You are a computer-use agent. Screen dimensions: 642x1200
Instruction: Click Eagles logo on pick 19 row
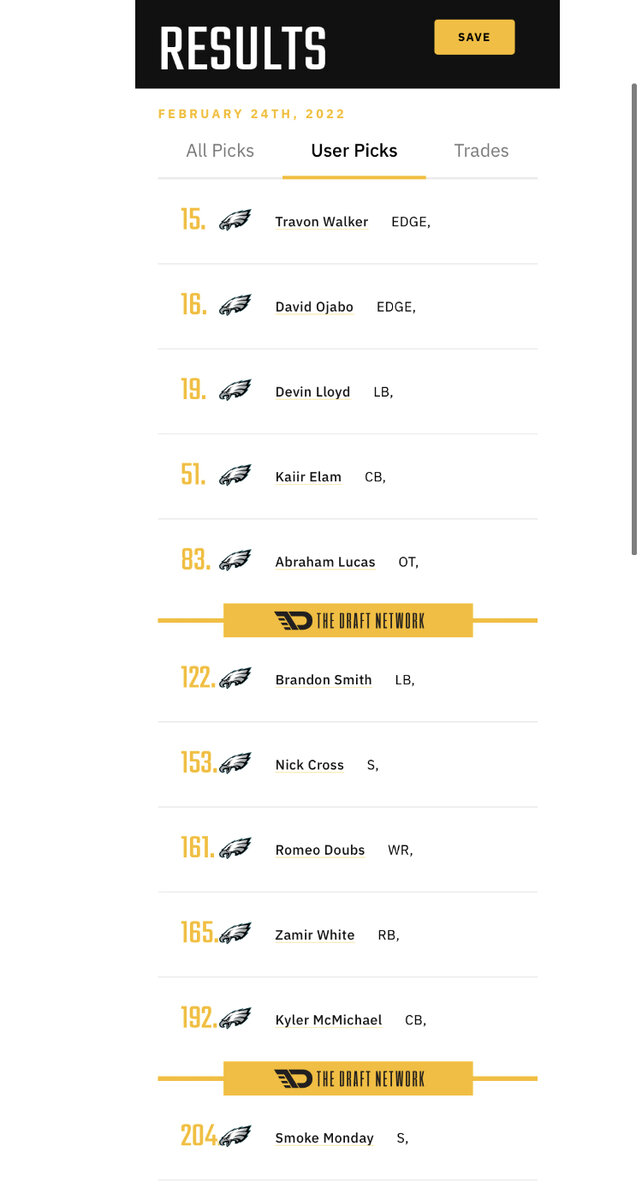(235, 391)
